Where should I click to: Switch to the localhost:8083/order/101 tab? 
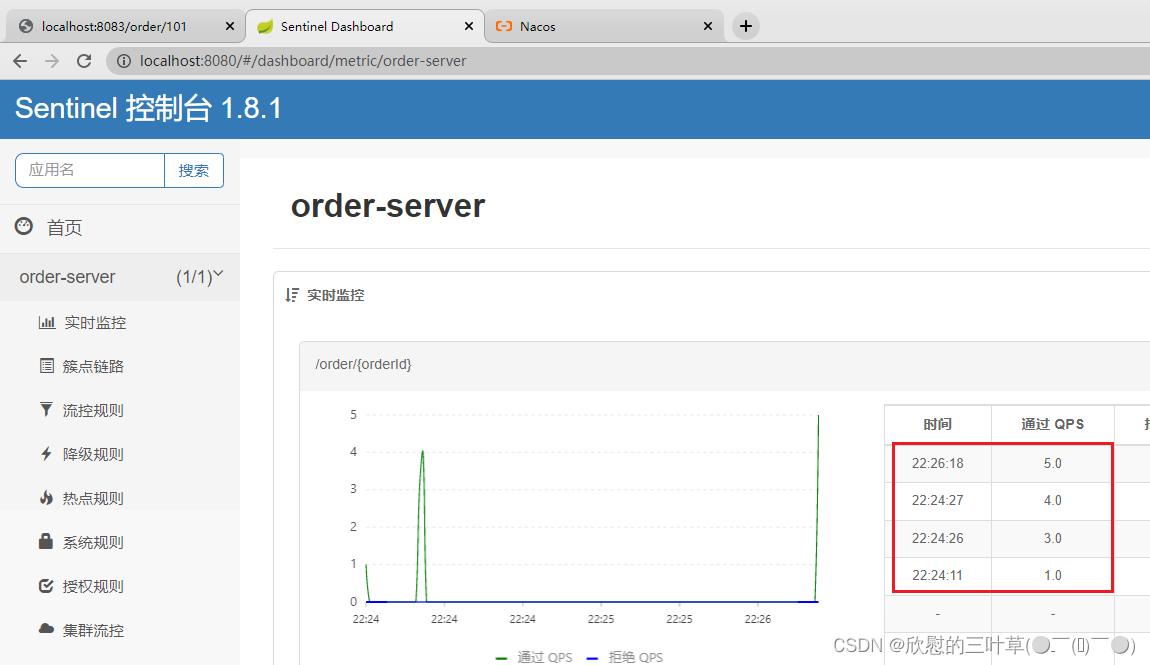coord(125,26)
